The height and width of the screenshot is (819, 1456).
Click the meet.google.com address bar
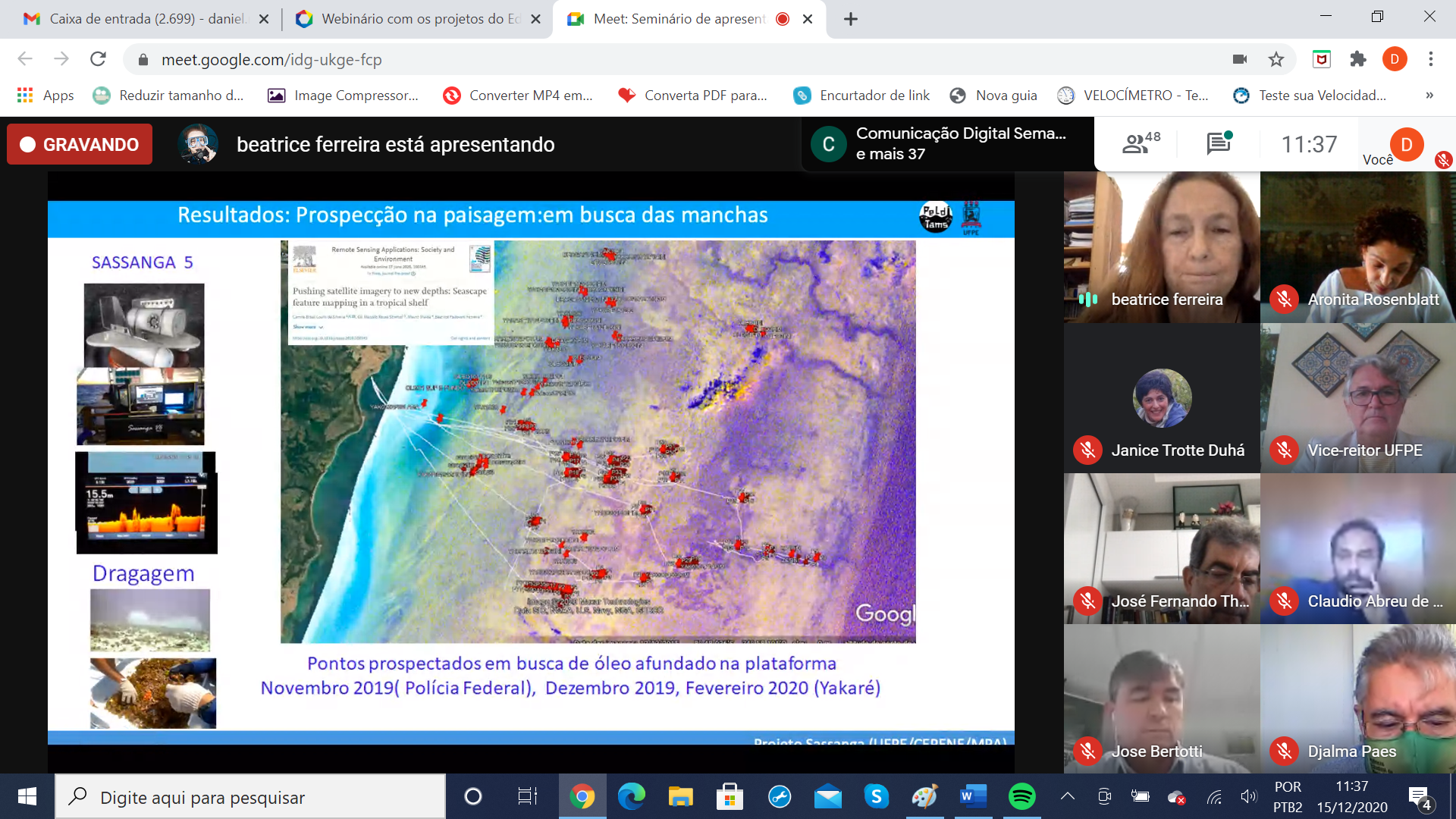point(675,59)
